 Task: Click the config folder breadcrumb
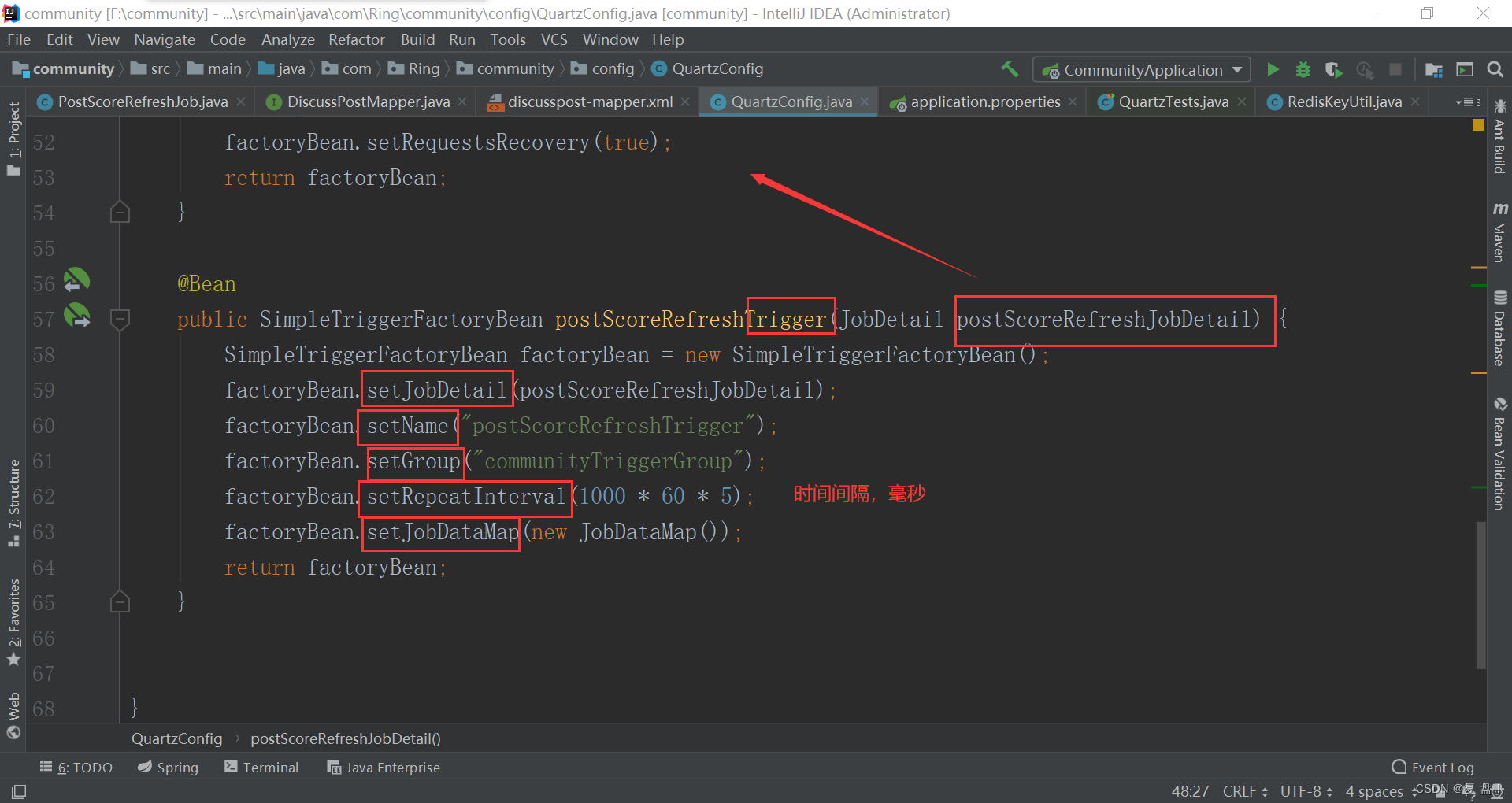click(x=603, y=69)
